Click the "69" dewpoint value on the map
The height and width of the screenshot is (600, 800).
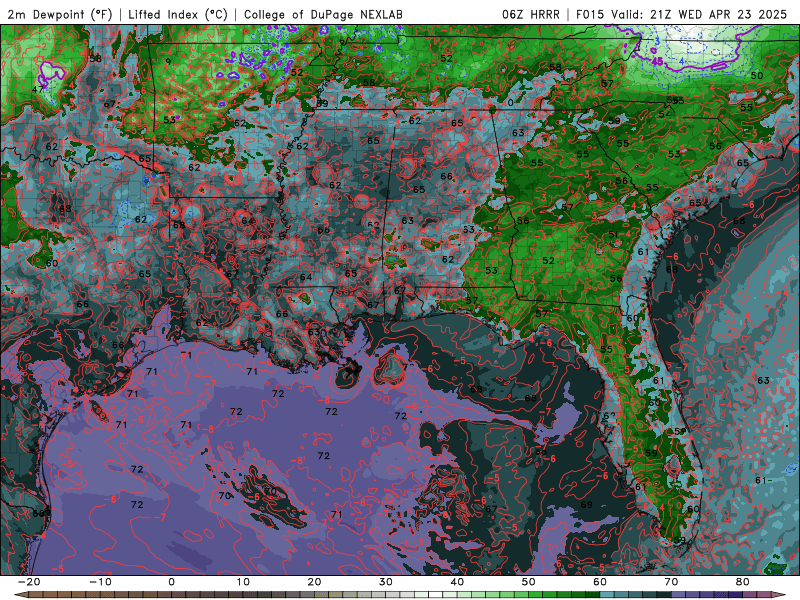[x=586, y=505]
